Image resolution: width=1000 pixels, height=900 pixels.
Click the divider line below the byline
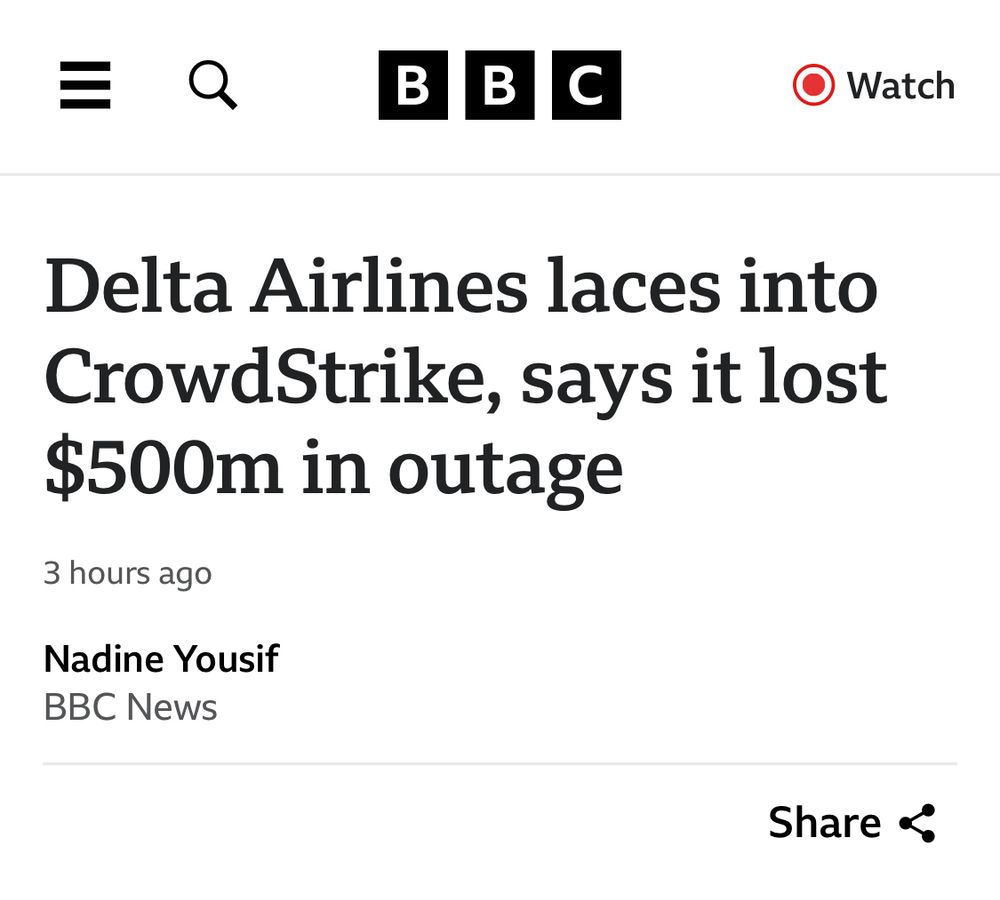(500, 764)
